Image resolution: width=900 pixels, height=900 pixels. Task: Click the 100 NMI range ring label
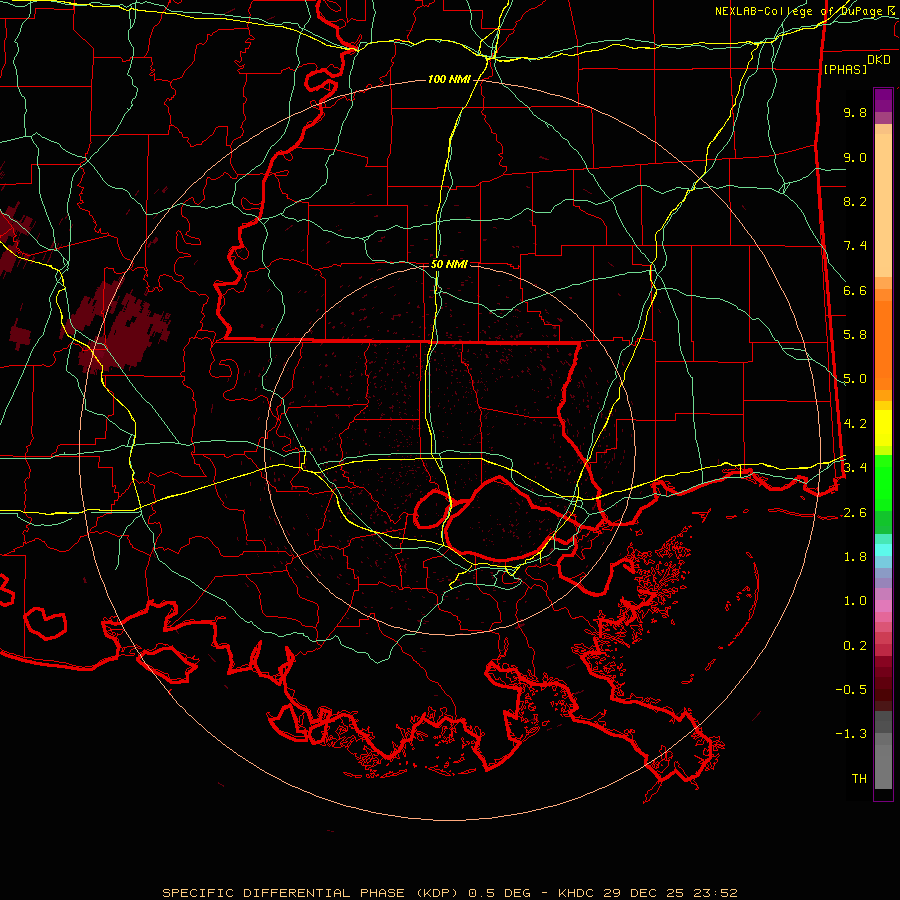click(449, 79)
